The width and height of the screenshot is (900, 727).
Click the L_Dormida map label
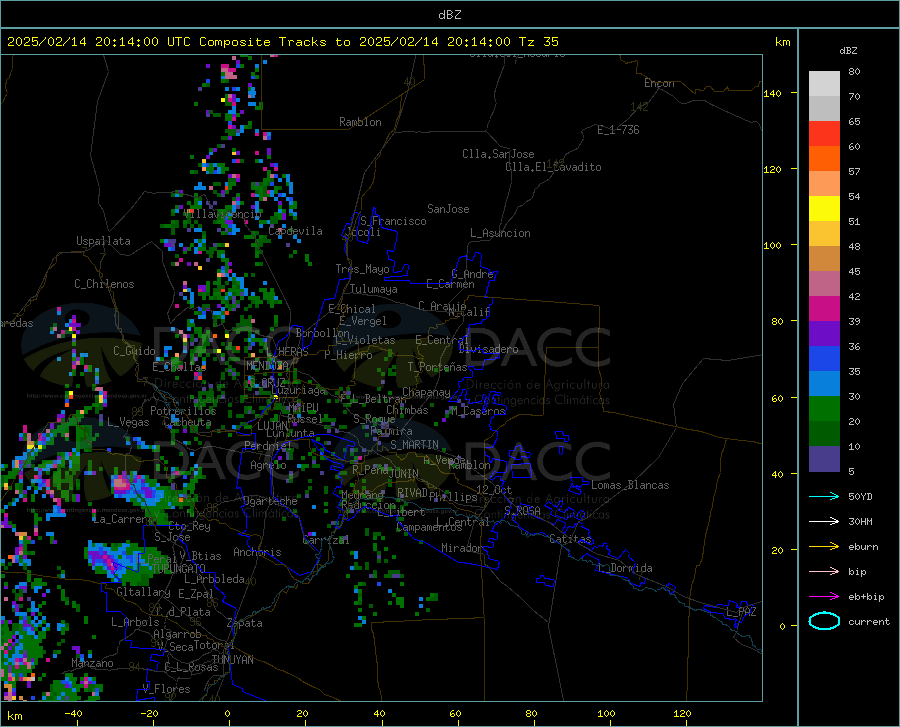coord(624,568)
